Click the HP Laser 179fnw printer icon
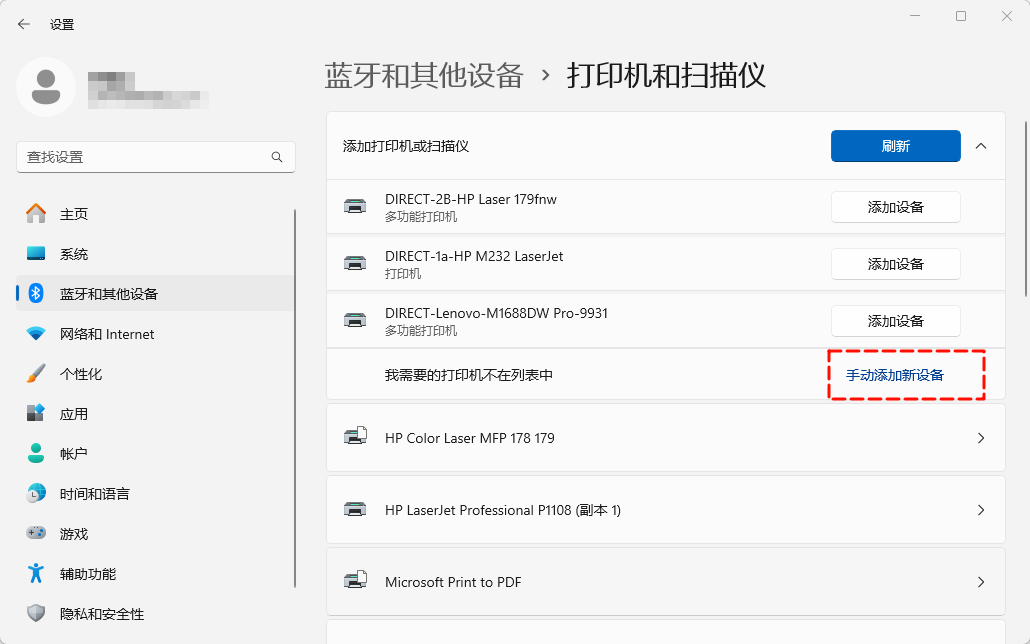1030x644 pixels. click(x=355, y=207)
